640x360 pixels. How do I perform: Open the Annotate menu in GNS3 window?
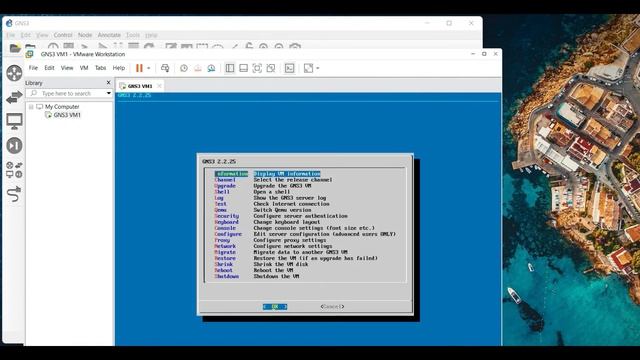click(x=109, y=35)
